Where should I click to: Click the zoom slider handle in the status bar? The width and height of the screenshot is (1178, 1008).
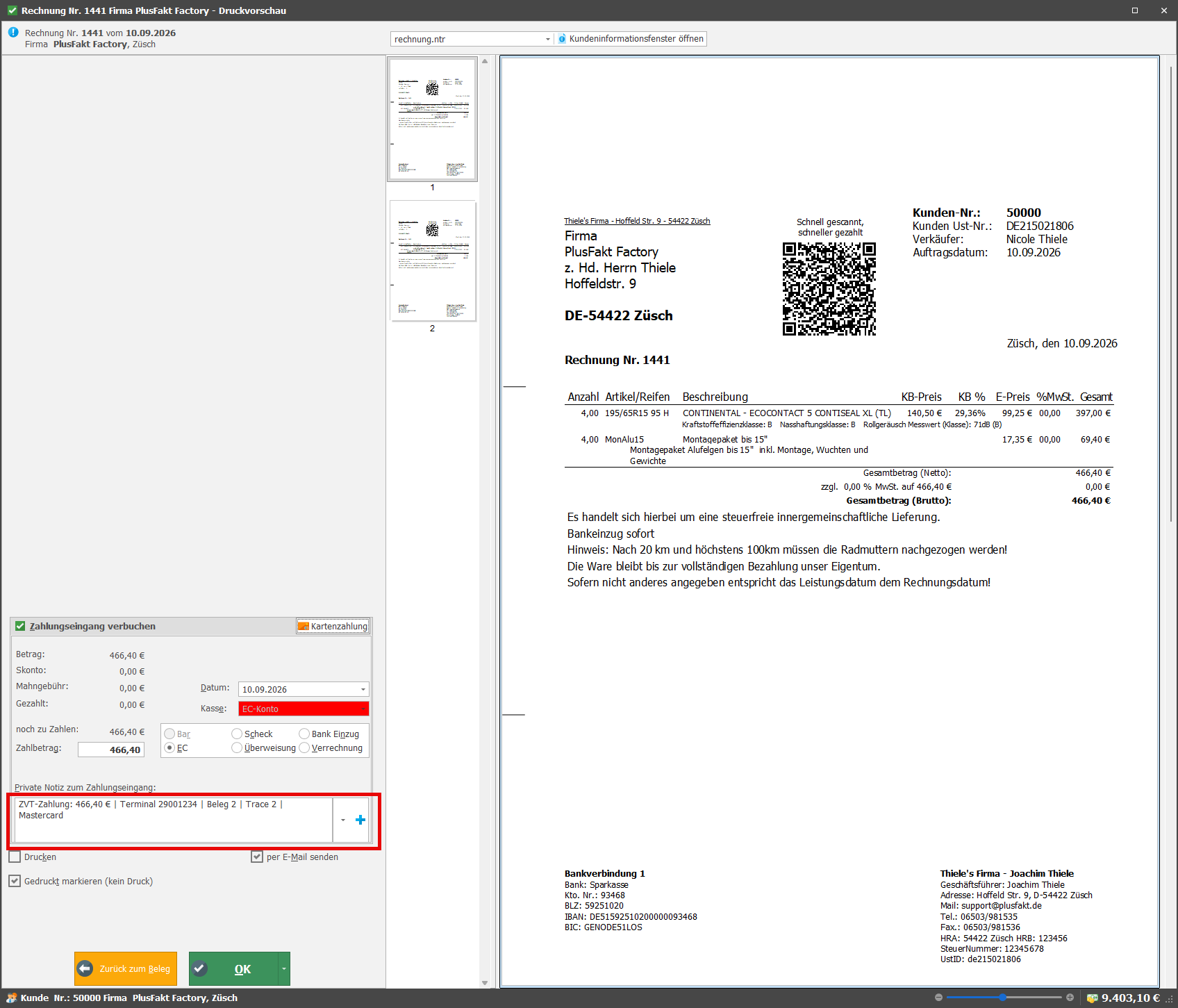click(1003, 998)
